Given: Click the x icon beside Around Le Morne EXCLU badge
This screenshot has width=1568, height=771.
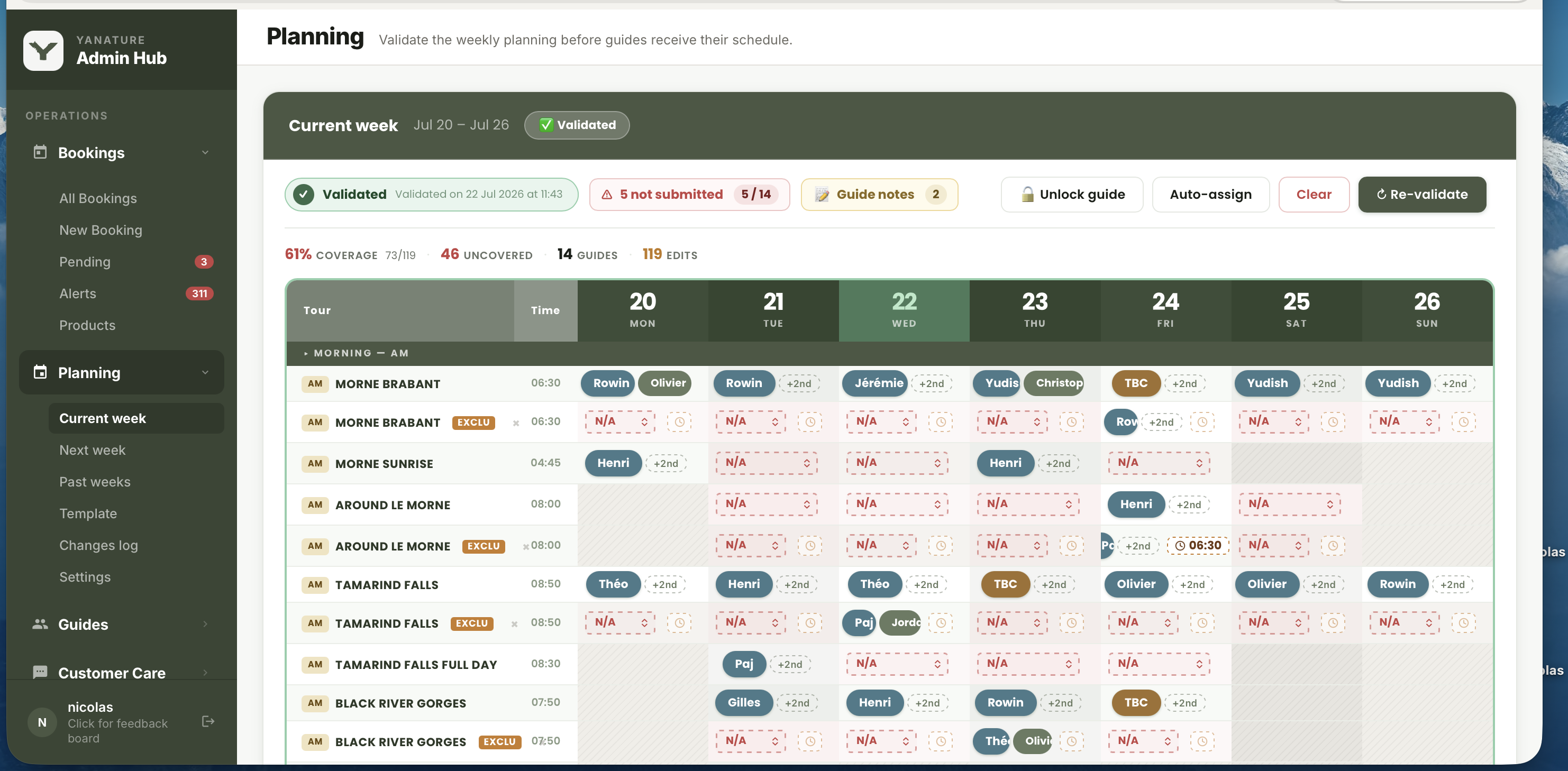Looking at the screenshot, I should pos(526,546).
